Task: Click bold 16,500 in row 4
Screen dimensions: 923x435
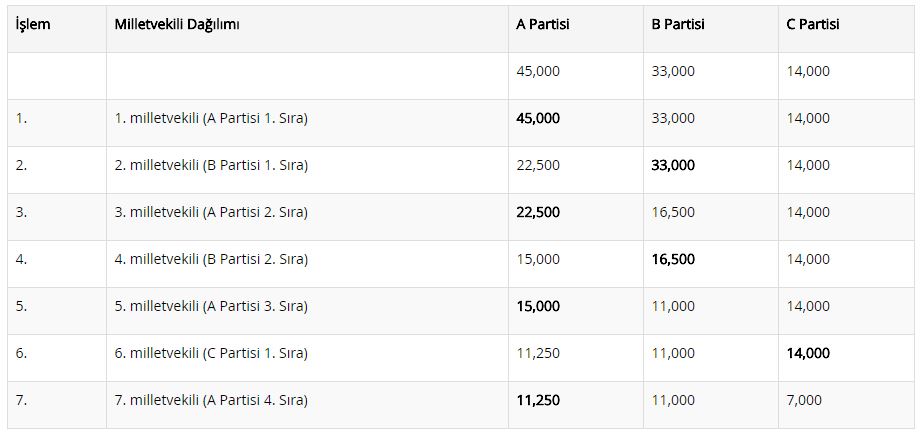Action: [x=673, y=259]
